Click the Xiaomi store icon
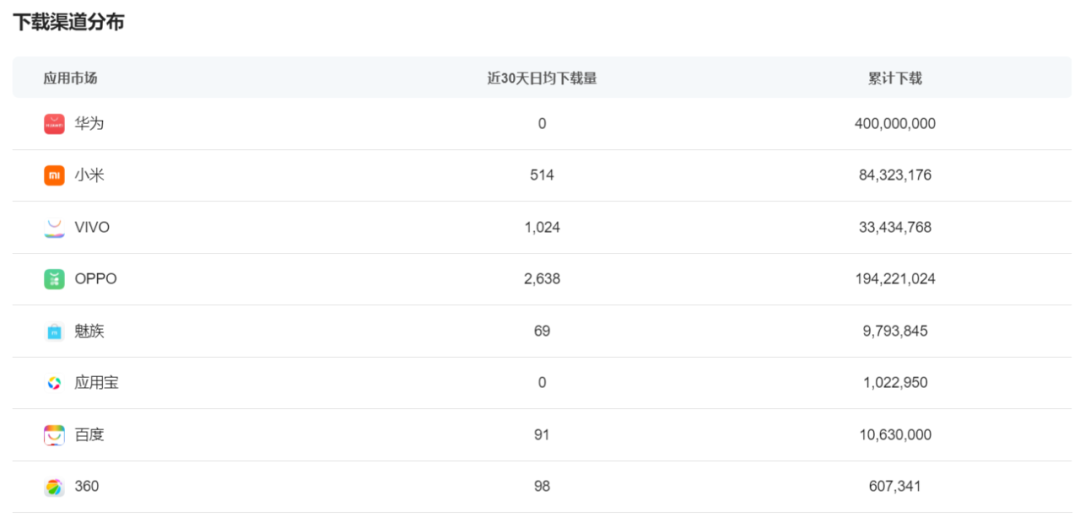The height and width of the screenshot is (528, 1080). [54, 176]
